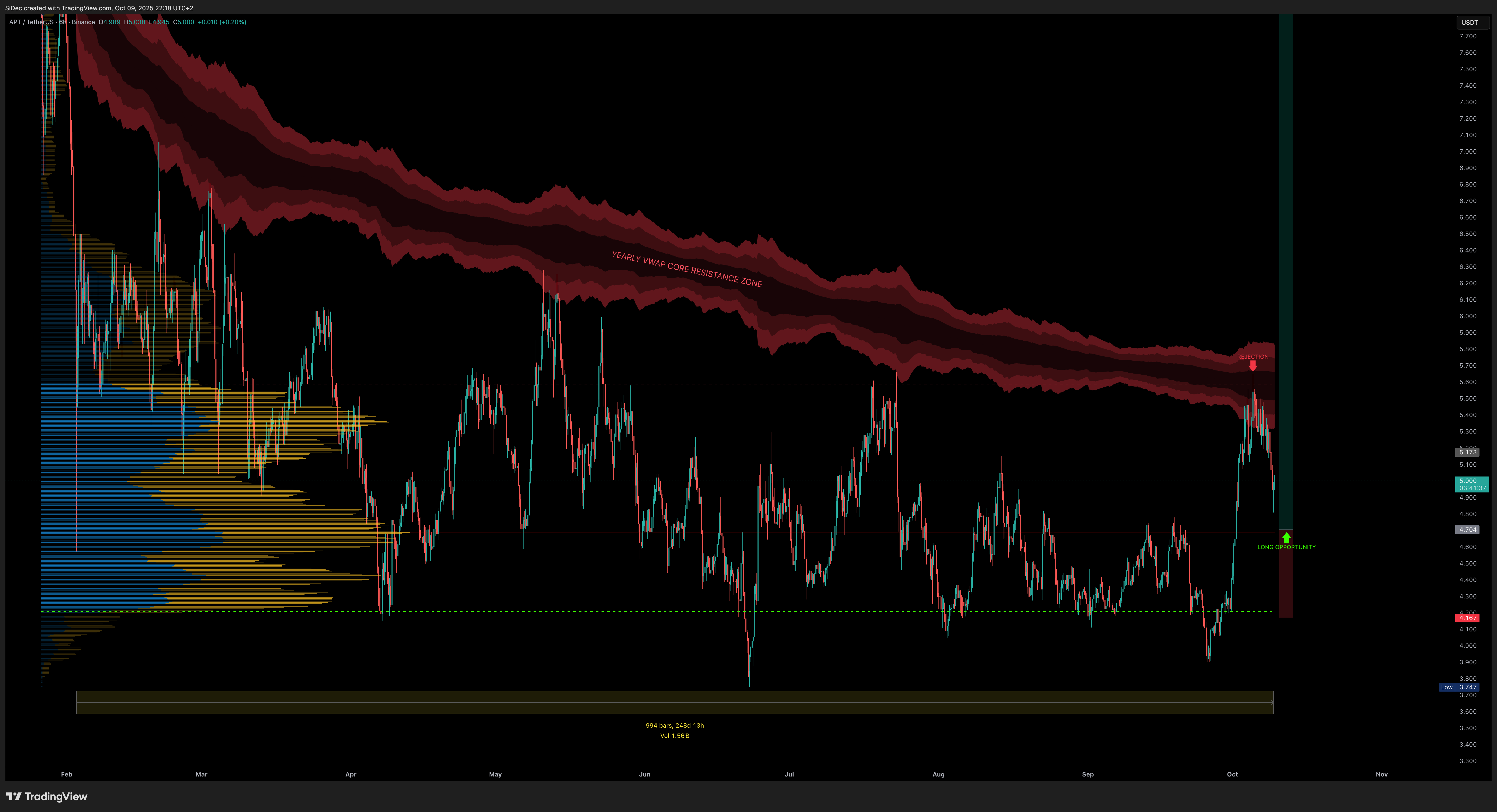Click the 5.600 price scale value
This screenshot has height=812, width=1497.
[x=1467, y=382]
